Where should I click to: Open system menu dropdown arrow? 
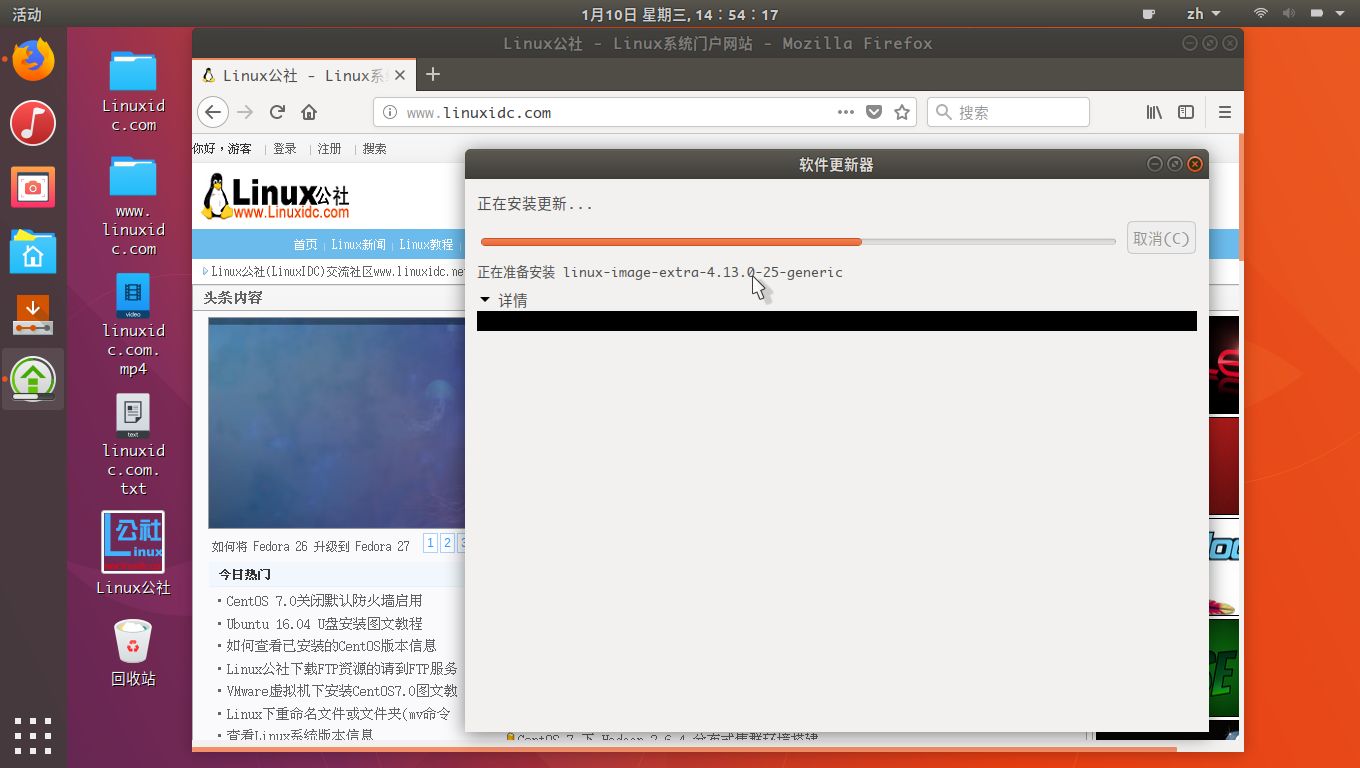1342,14
